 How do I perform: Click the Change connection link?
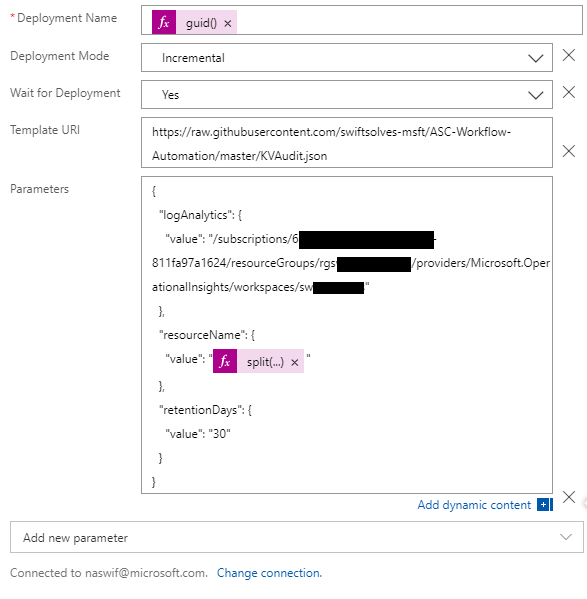pyautogui.click(x=269, y=573)
